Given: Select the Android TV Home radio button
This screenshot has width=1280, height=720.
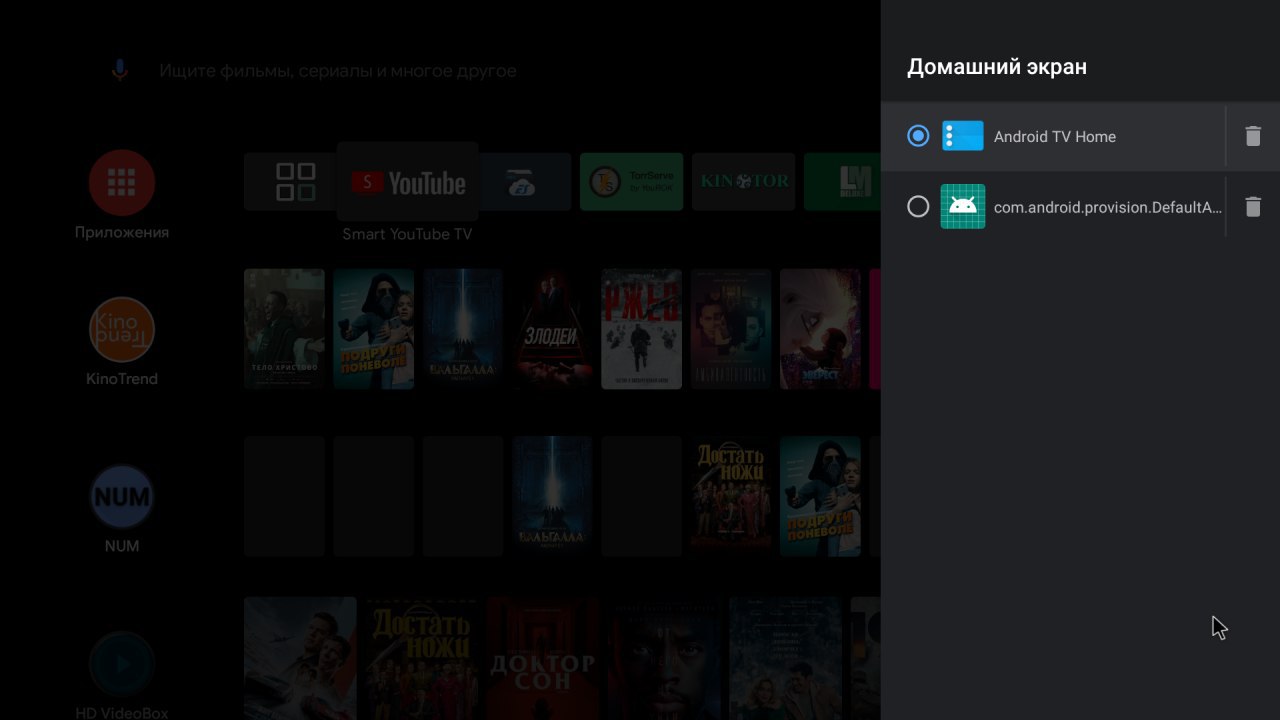Looking at the screenshot, I should [x=918, y=136].
